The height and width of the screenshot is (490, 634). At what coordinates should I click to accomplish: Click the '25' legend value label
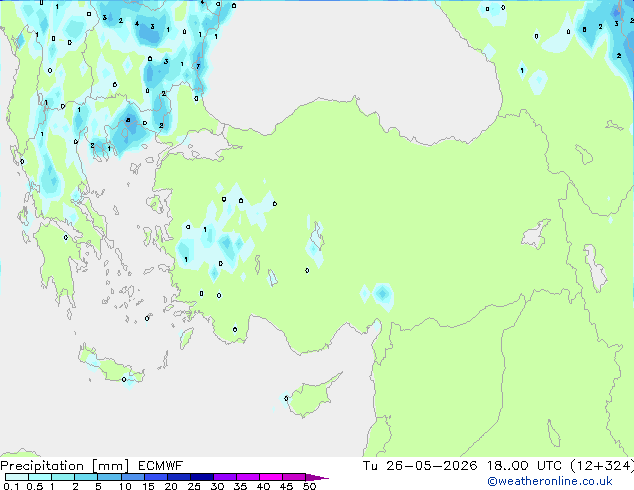point(194,486)
